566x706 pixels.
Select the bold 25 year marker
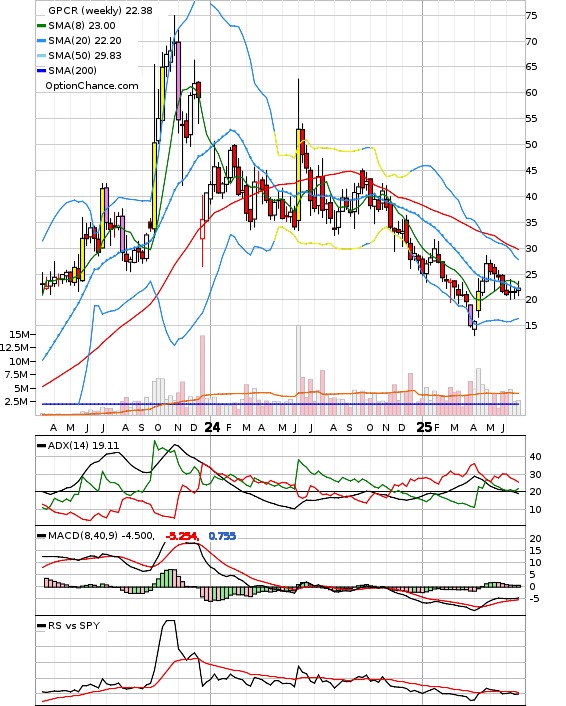click(x=424, y=427)
